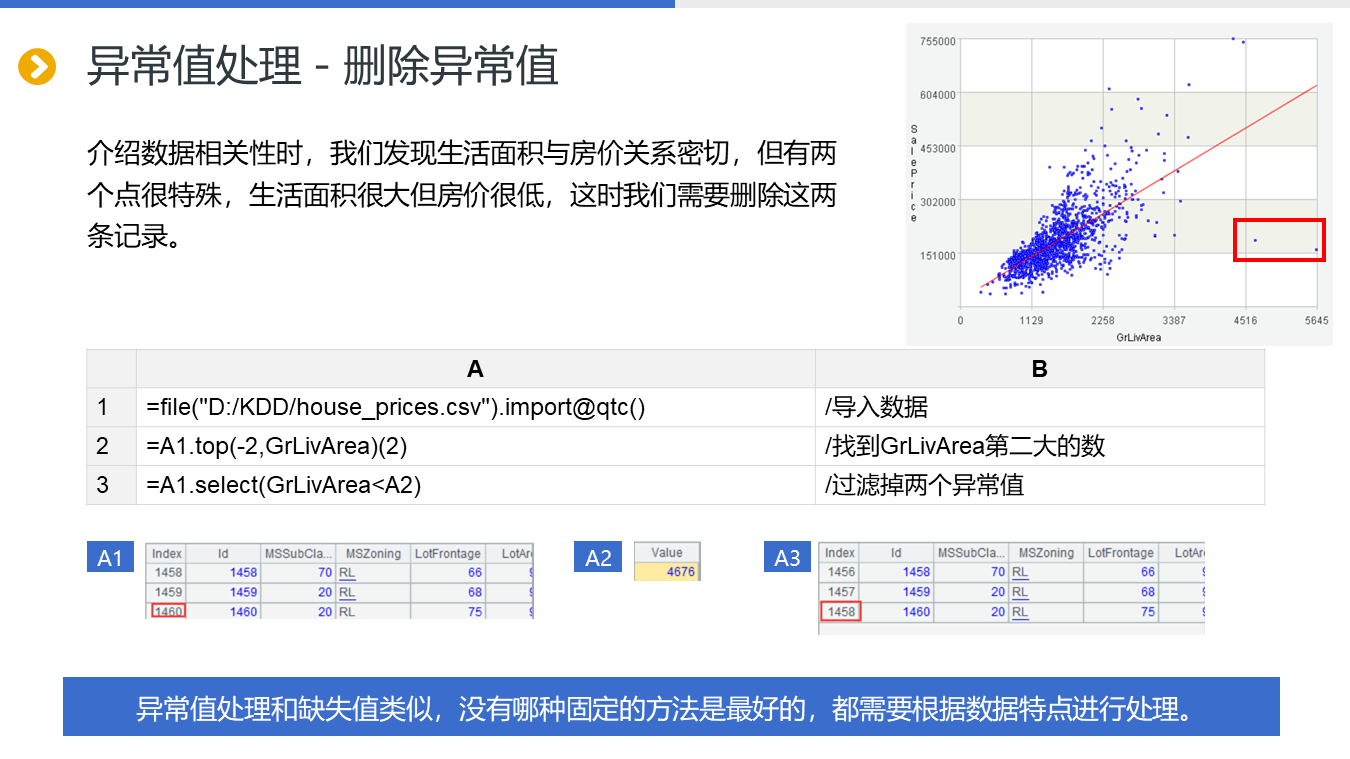Select the A1.top(-2,GrLivArea)(2) formula cell
Image resolution: width=1350 pixels, height=759 pixels.
pos(475,446)
